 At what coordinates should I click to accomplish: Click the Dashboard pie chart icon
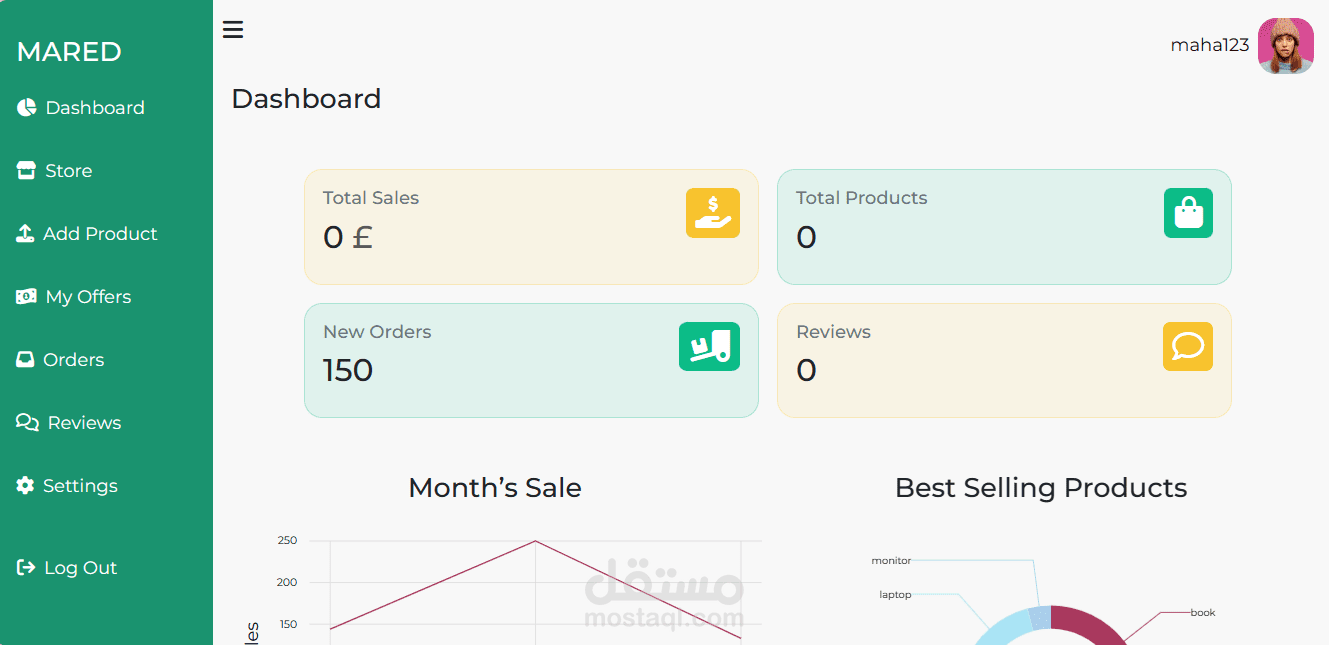[26, 108]
